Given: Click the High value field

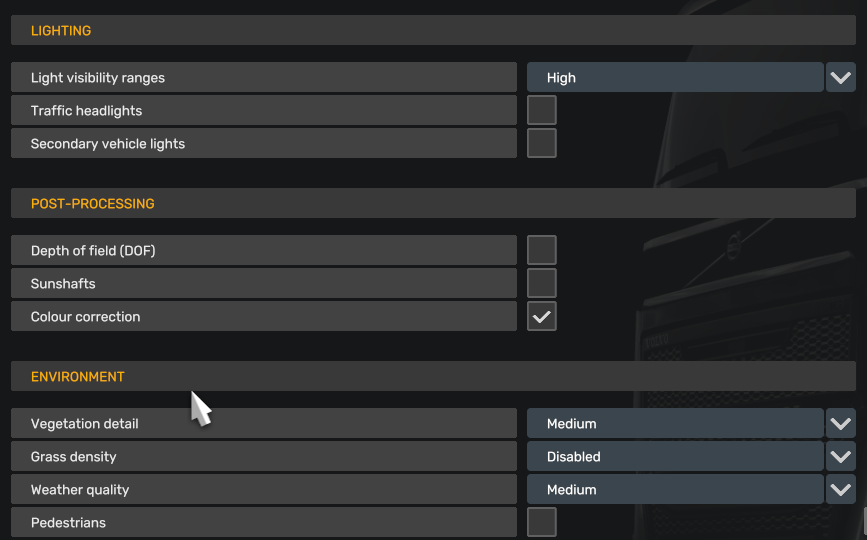Looking at the screenshot, I should tap(675, 77).
